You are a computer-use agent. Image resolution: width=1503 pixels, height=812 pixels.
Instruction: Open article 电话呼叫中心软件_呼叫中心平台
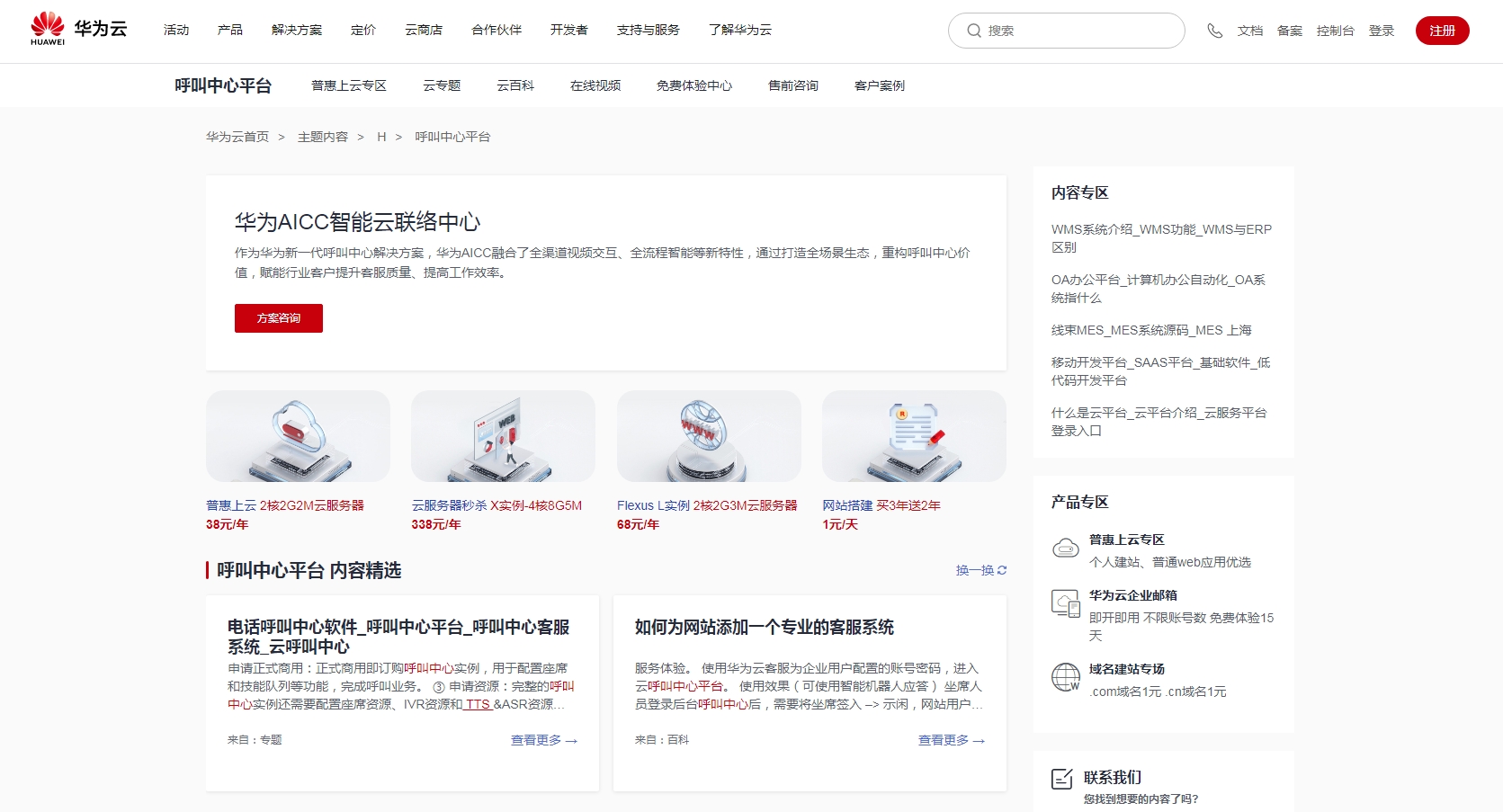(x=398, y=637)
